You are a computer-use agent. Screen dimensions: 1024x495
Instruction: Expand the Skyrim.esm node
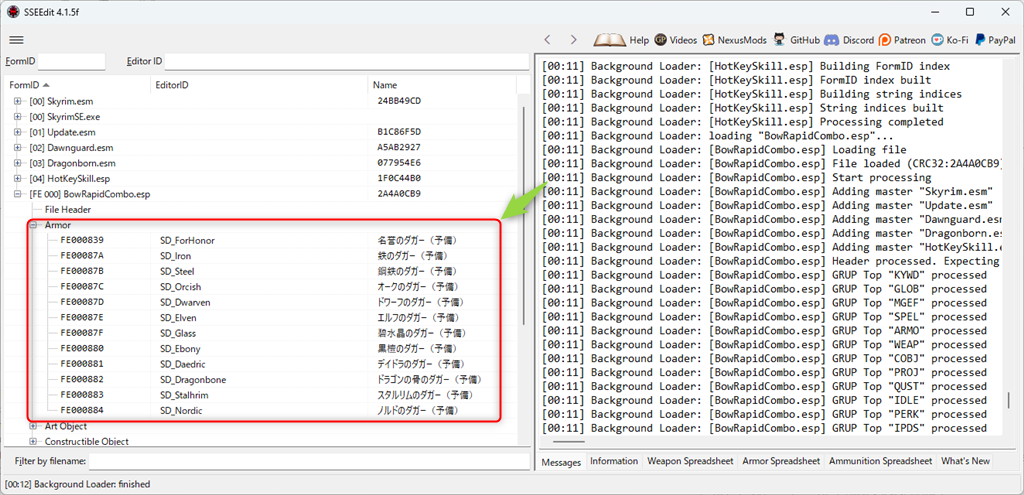coord(18,101)
